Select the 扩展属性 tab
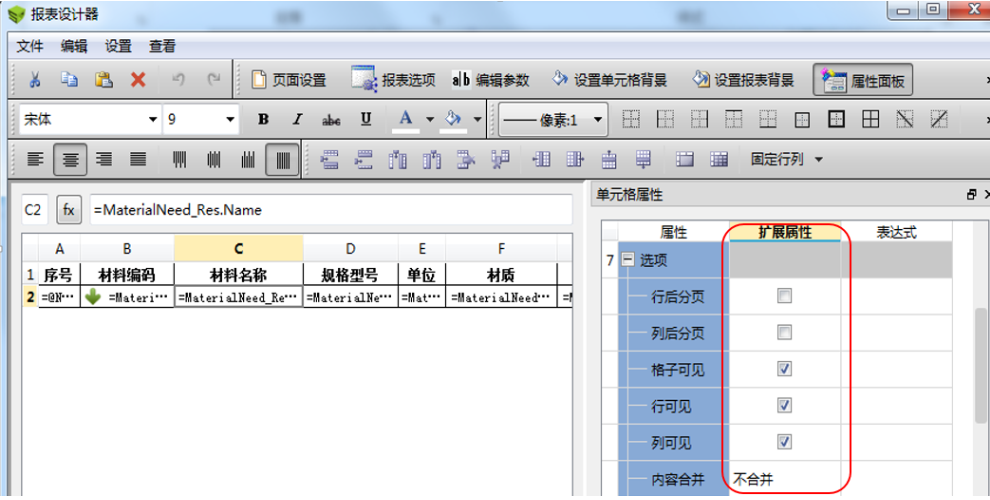The height and width of the screenshot is (500, 990). [x=785, y=232]
